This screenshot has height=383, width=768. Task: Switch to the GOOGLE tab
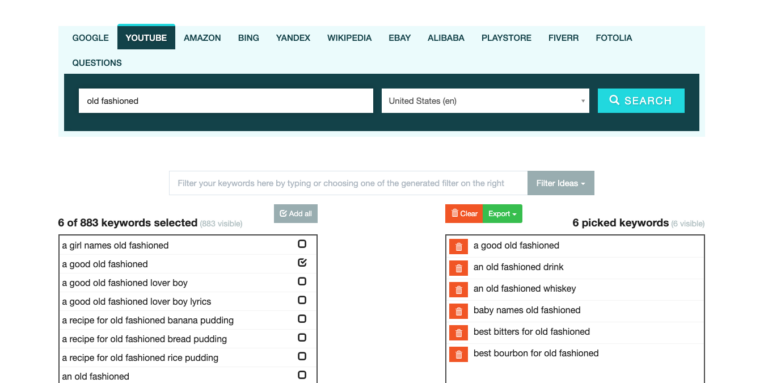[x=91, y=38]
